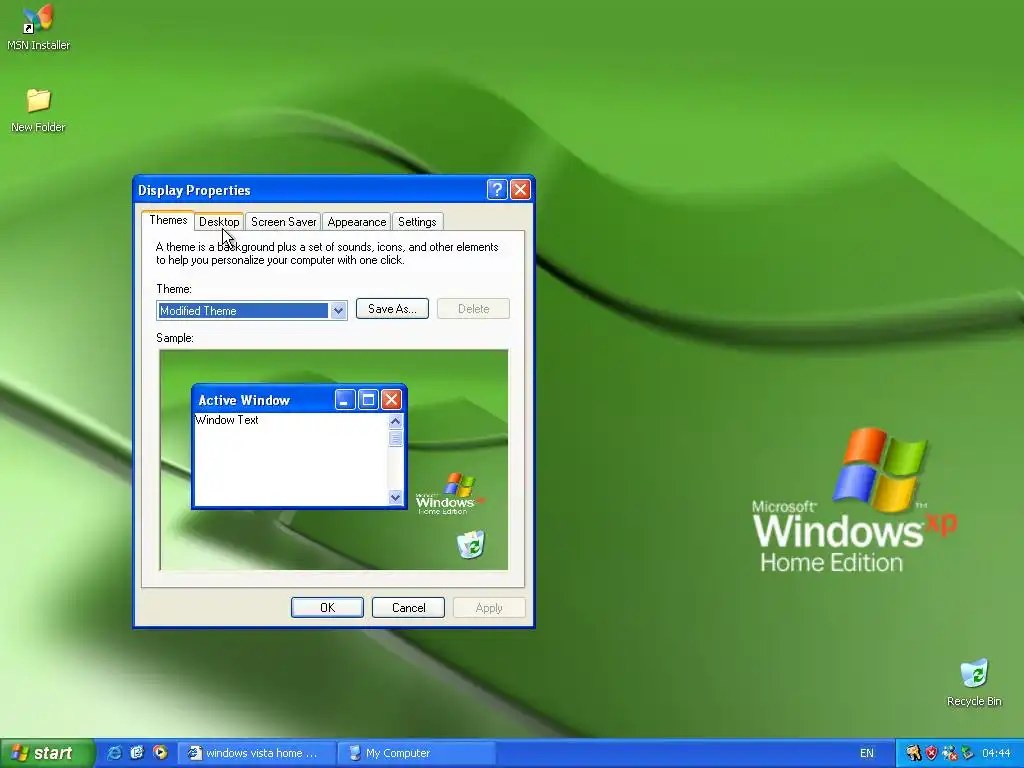The image size is (1024, 768).
Task: Expand the Theme dropdown arrow
Action: (x=338, y=311)
